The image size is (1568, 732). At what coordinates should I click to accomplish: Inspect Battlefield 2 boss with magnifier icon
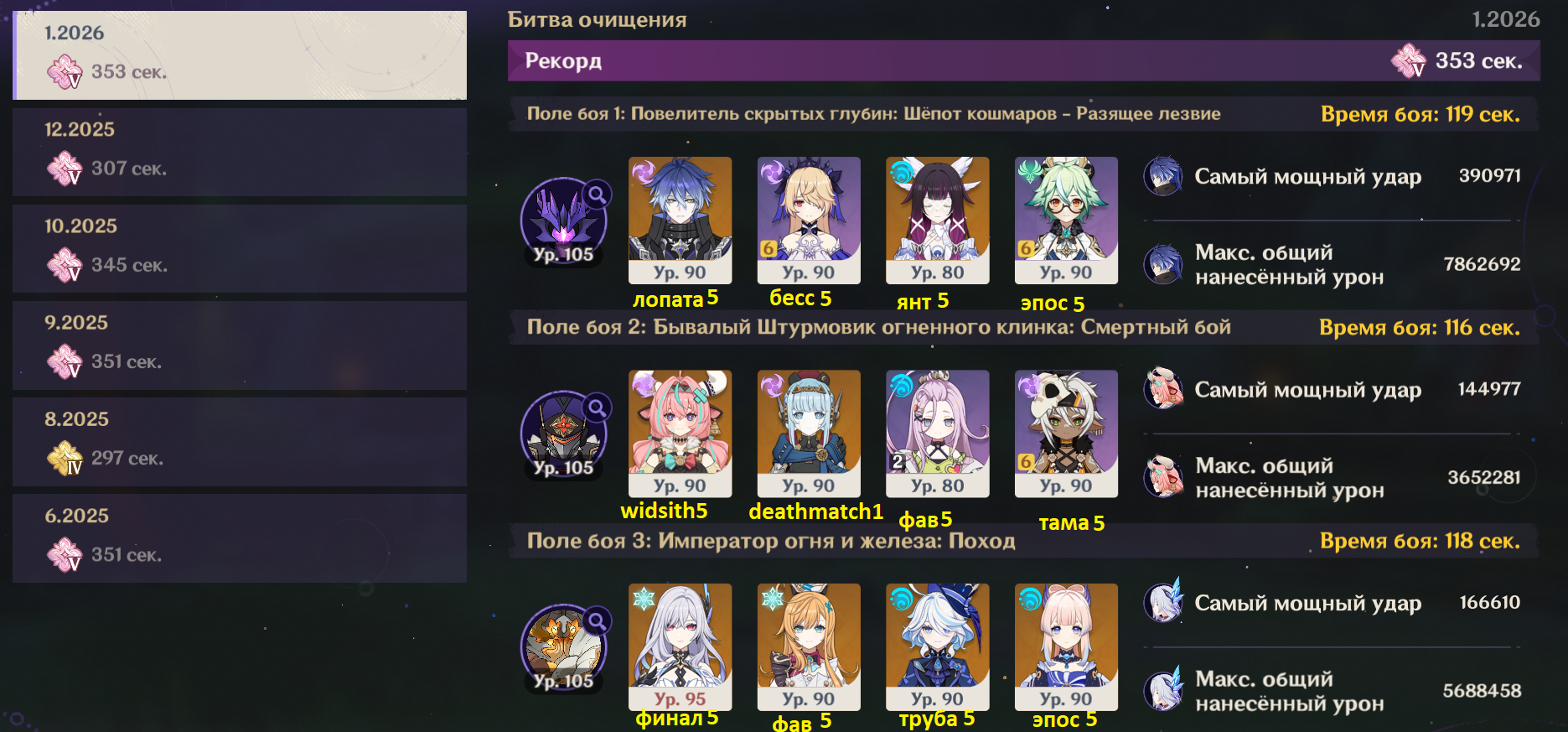(x=564, y=434)
